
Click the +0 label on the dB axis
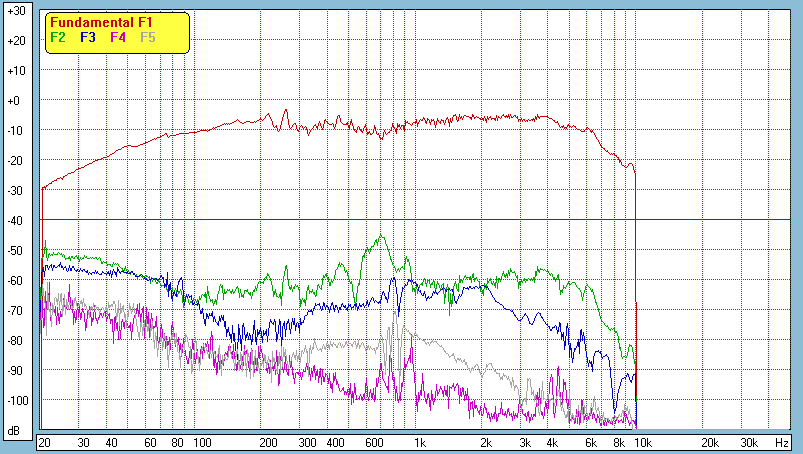pos(15,101)
